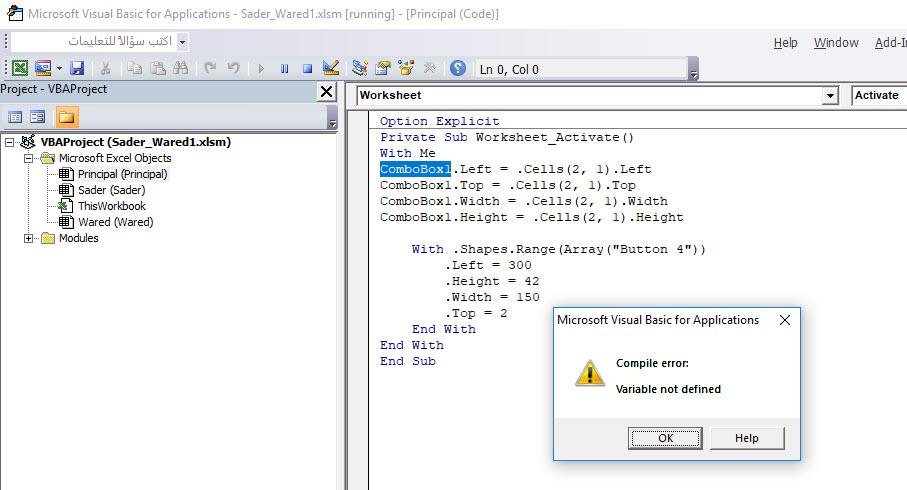Open the Object Browser icon
The width and height of the screenshot is (907, 490).
click(x=406, y=68)
